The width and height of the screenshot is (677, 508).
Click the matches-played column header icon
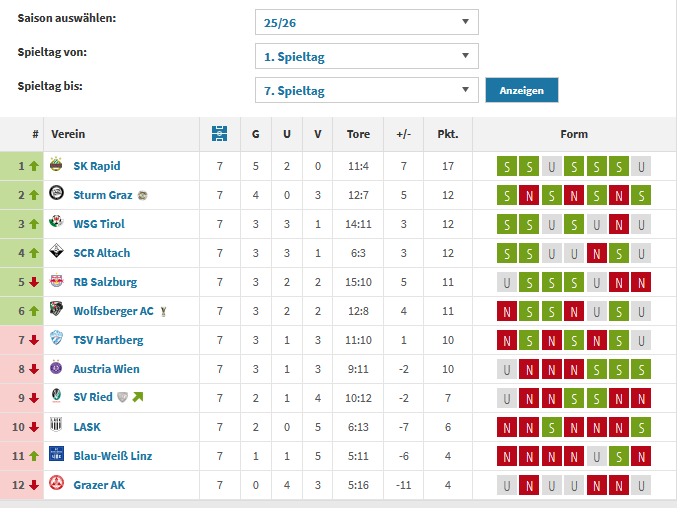(220, 133)
